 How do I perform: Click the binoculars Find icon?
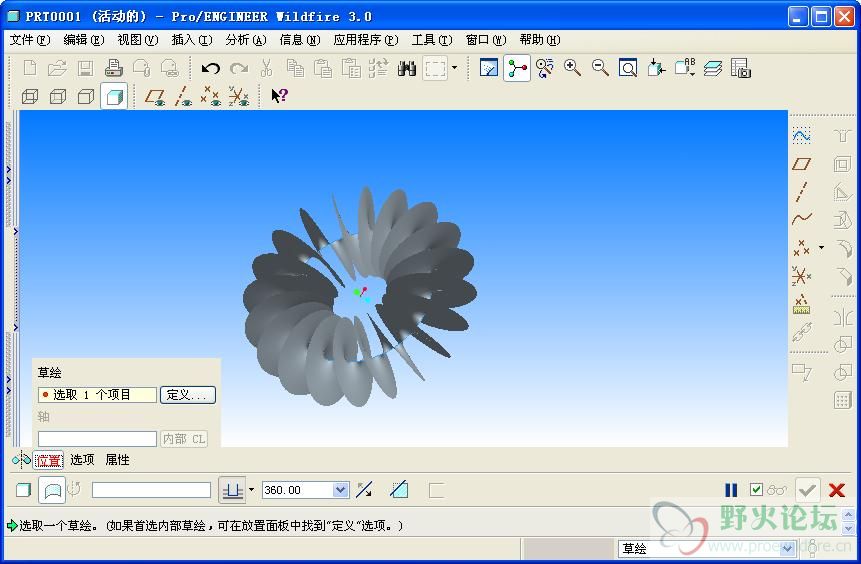pyautogui.click(x=407, y=68)
